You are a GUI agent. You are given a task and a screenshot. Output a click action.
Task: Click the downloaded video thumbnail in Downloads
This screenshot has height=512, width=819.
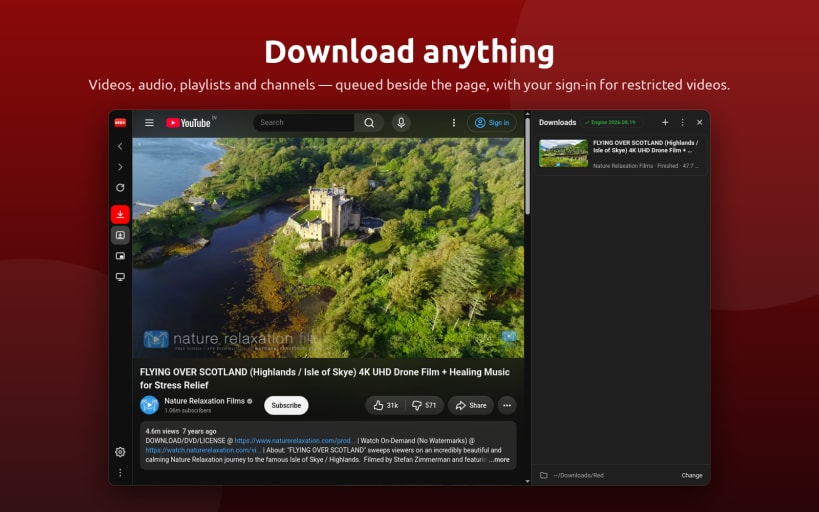(x=564, y=154)
